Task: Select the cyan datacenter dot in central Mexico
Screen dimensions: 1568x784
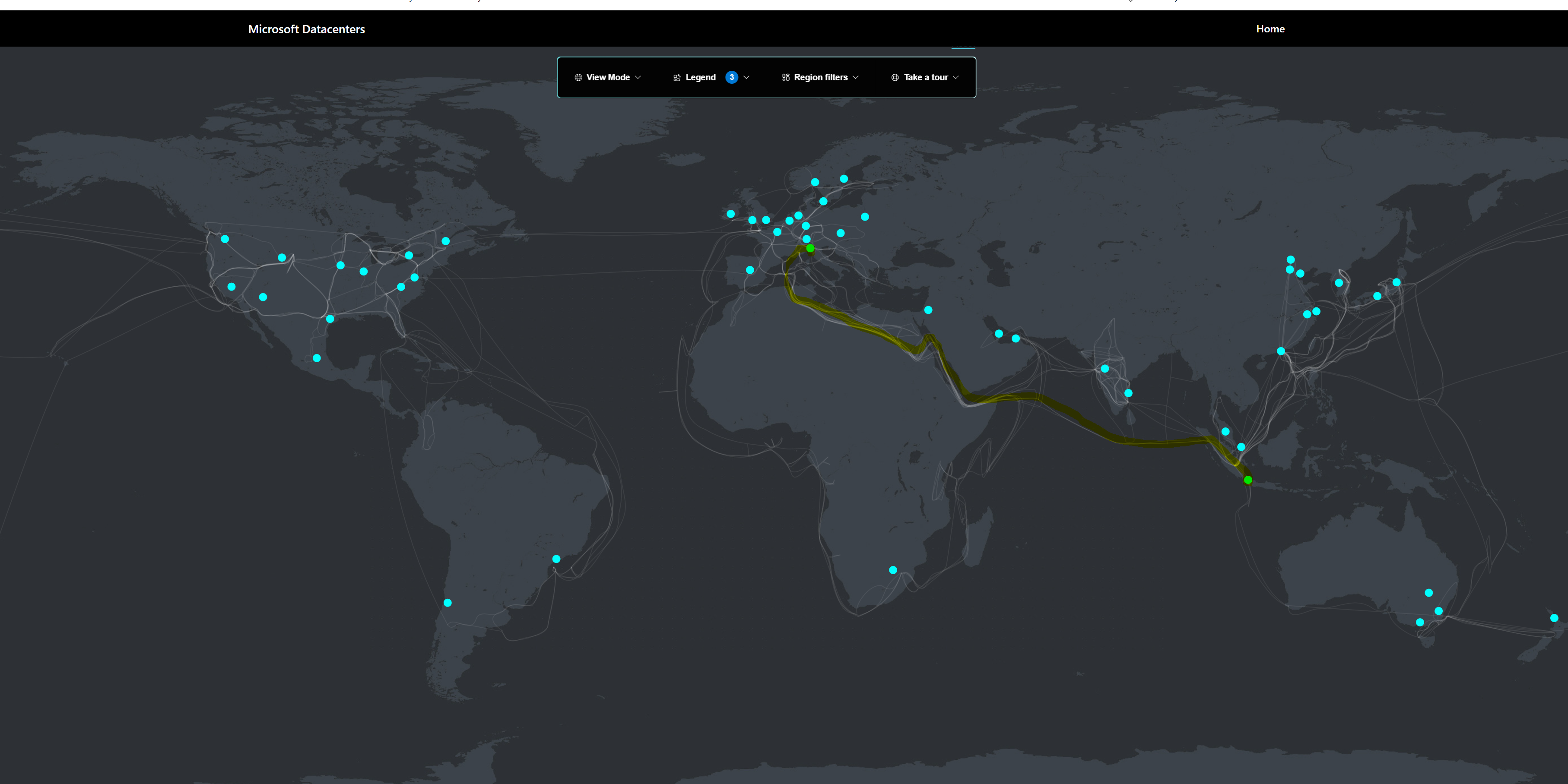Action: [x=317, y=358]
